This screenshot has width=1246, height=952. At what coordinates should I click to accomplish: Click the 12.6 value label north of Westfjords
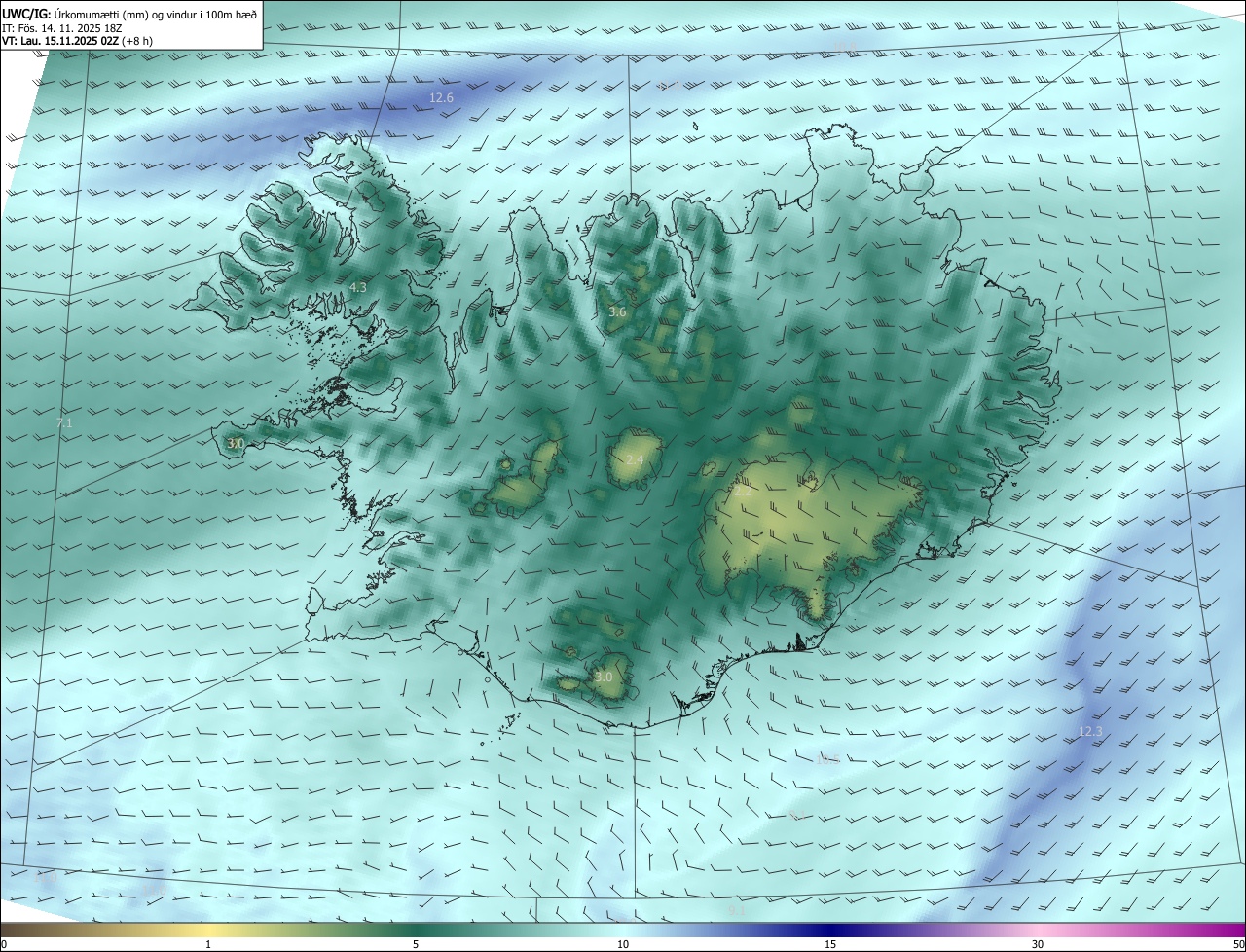coord(442,97)
